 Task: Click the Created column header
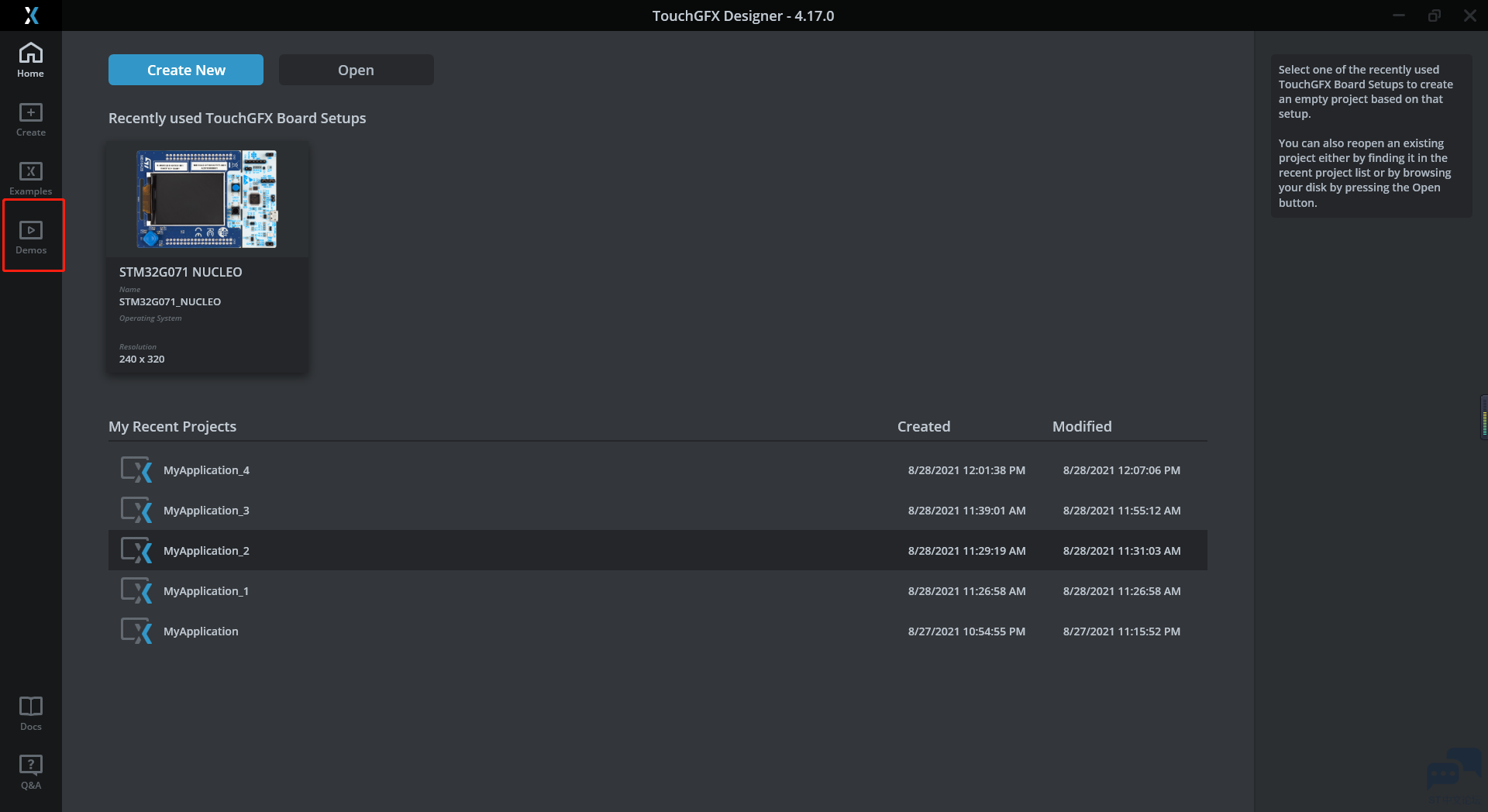[x=924, y=426]
